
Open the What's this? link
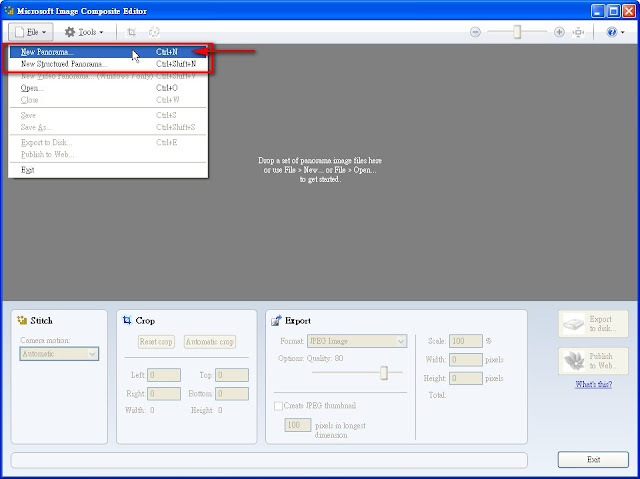[593, 384]
